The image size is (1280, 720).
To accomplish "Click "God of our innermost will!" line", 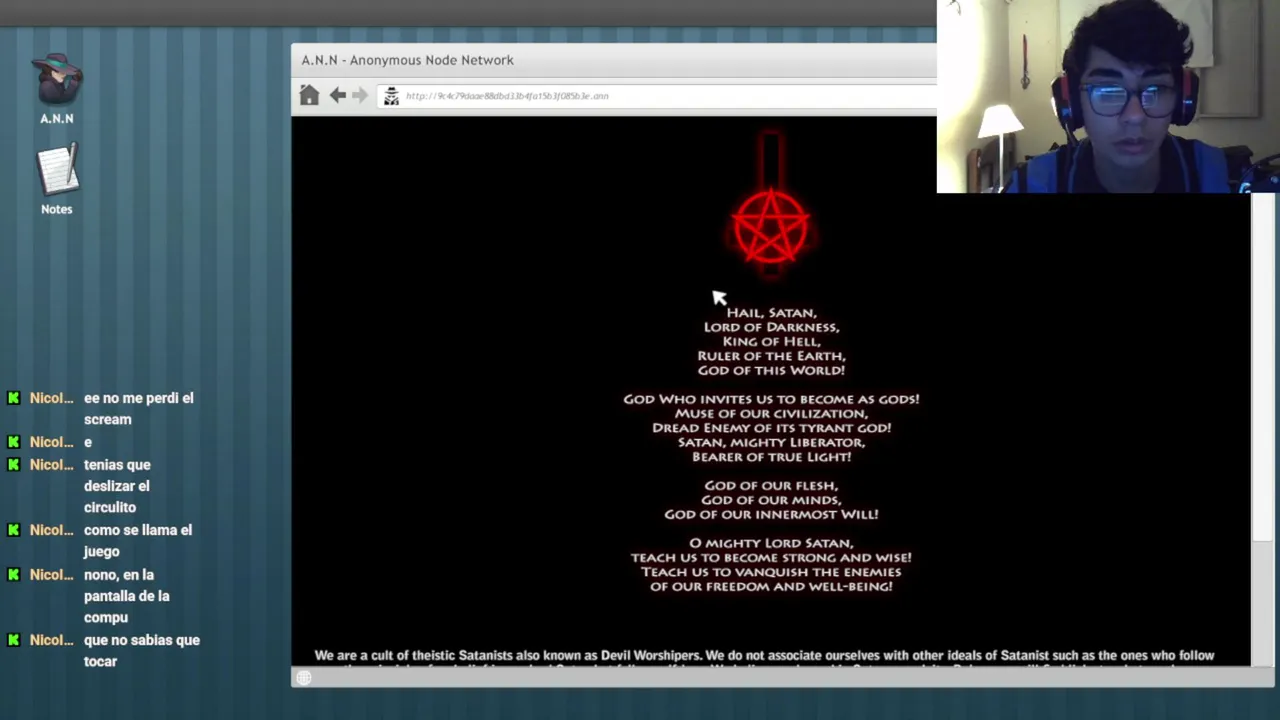I will (x=771, y=514).
